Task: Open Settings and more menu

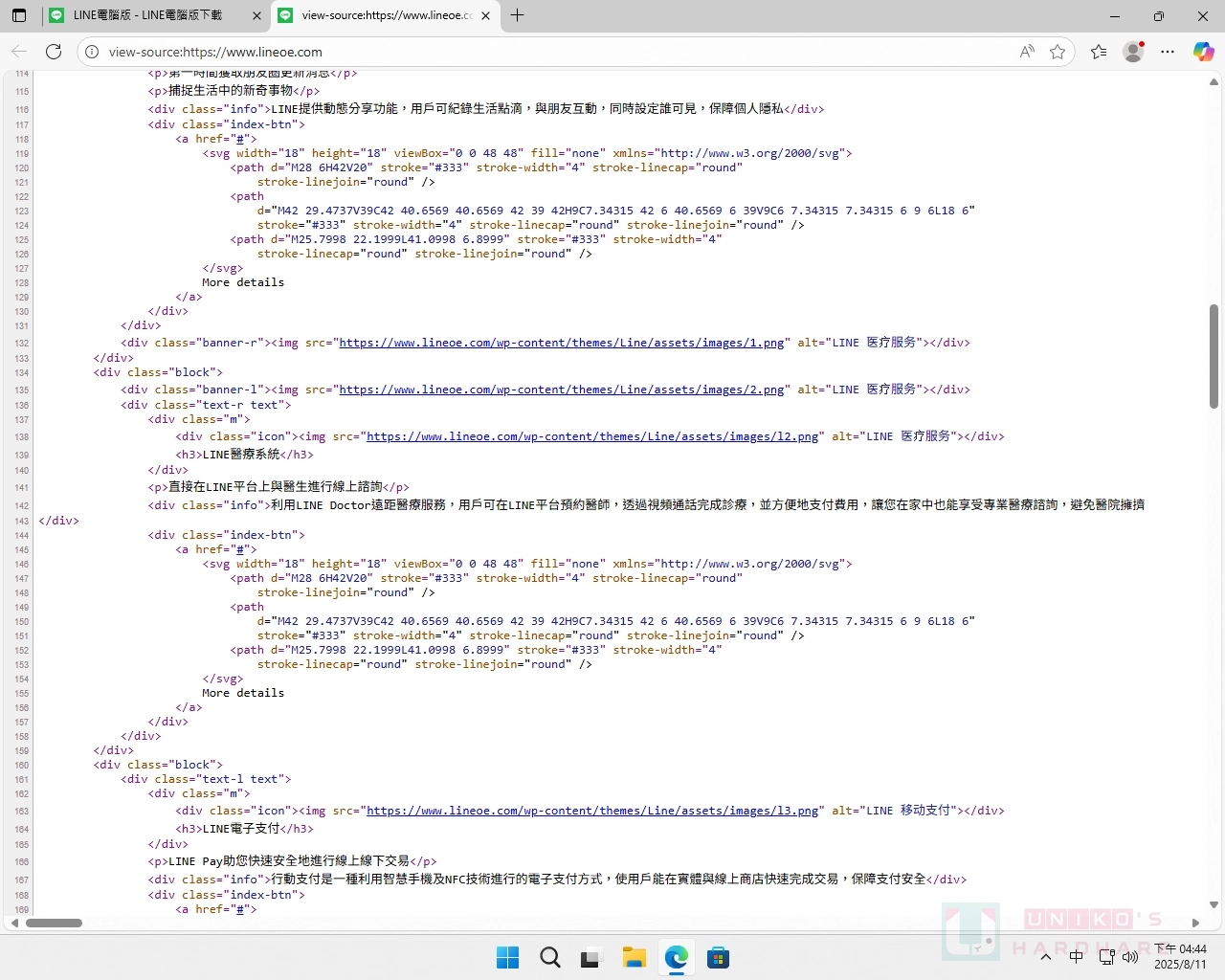Action: [x=1168, y=52]
